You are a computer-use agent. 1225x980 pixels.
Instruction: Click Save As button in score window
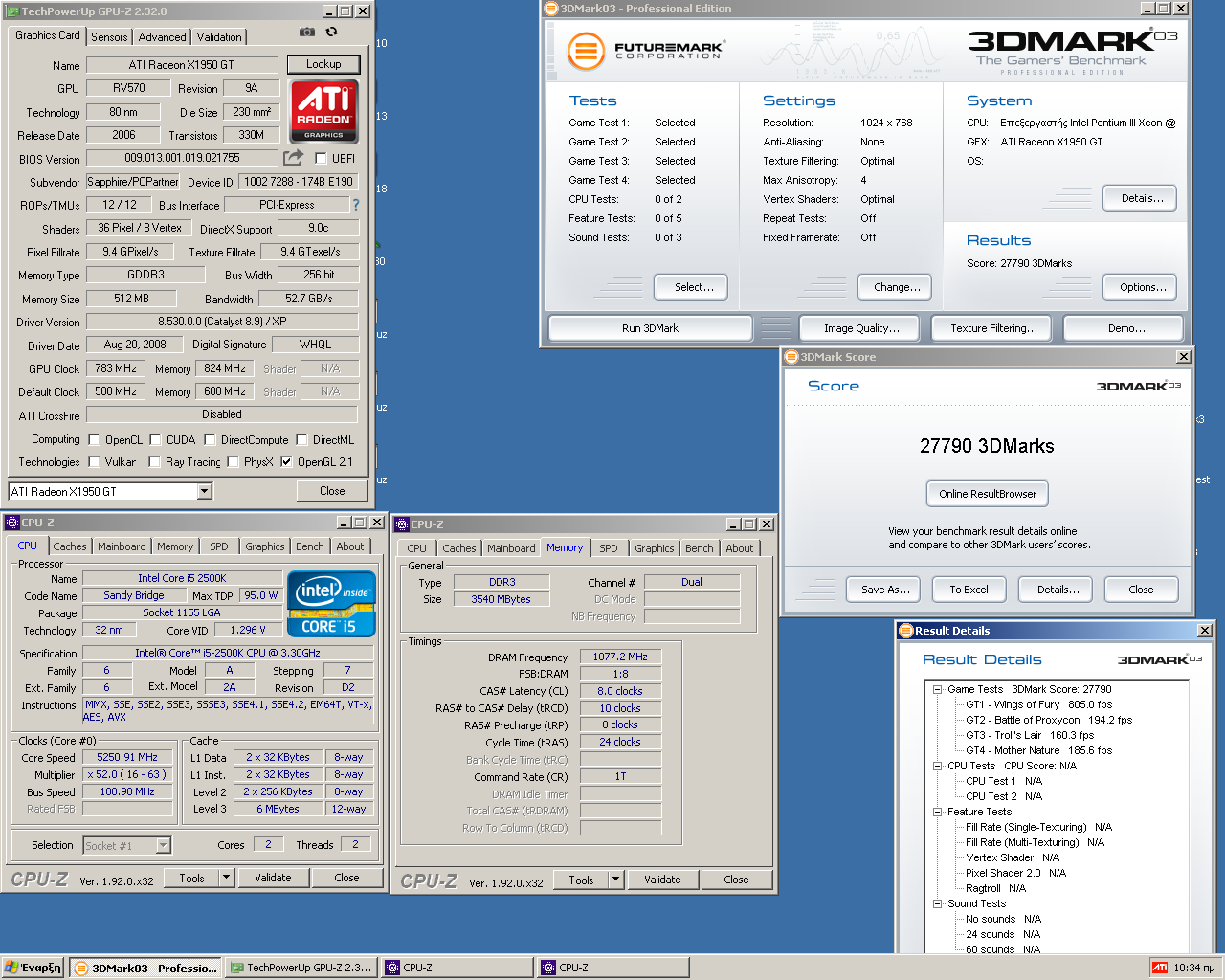(x=883, y=590)
